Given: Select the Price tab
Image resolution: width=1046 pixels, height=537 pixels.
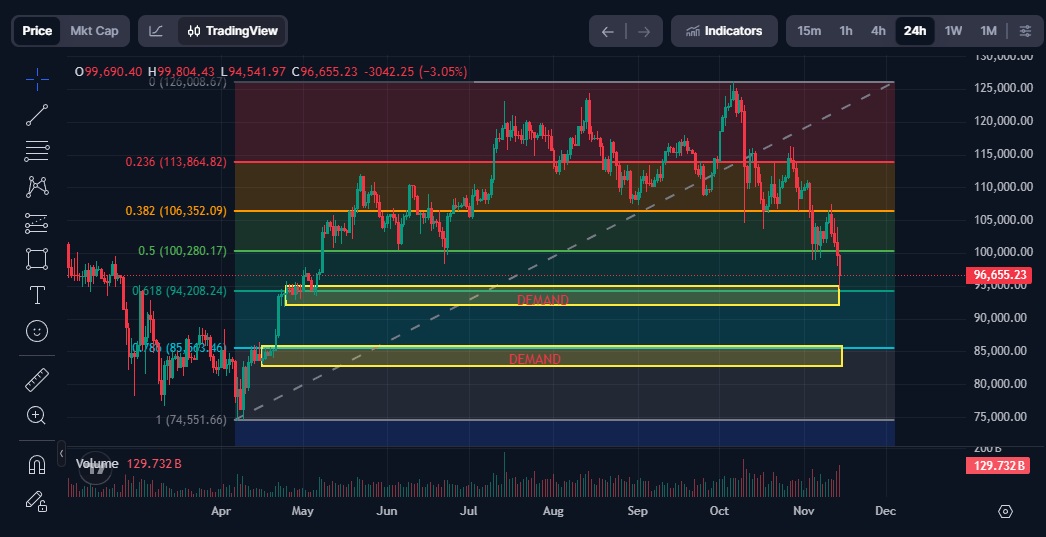Looking at the screenshot, I should (37, 31).
